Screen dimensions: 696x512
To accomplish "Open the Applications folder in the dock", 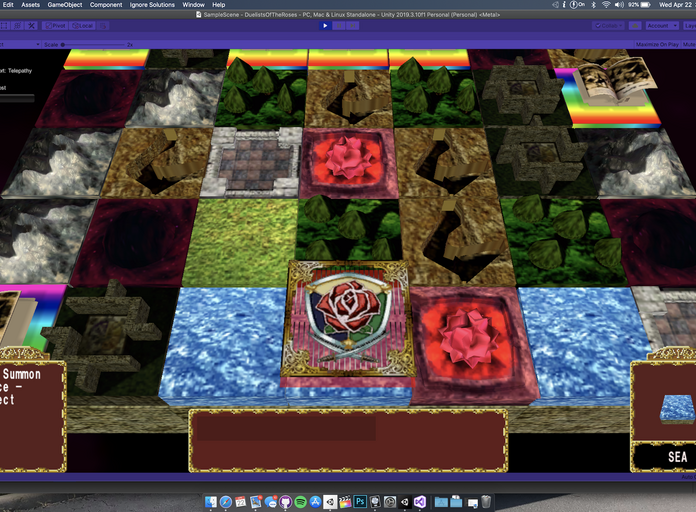I will click(441, 502).
